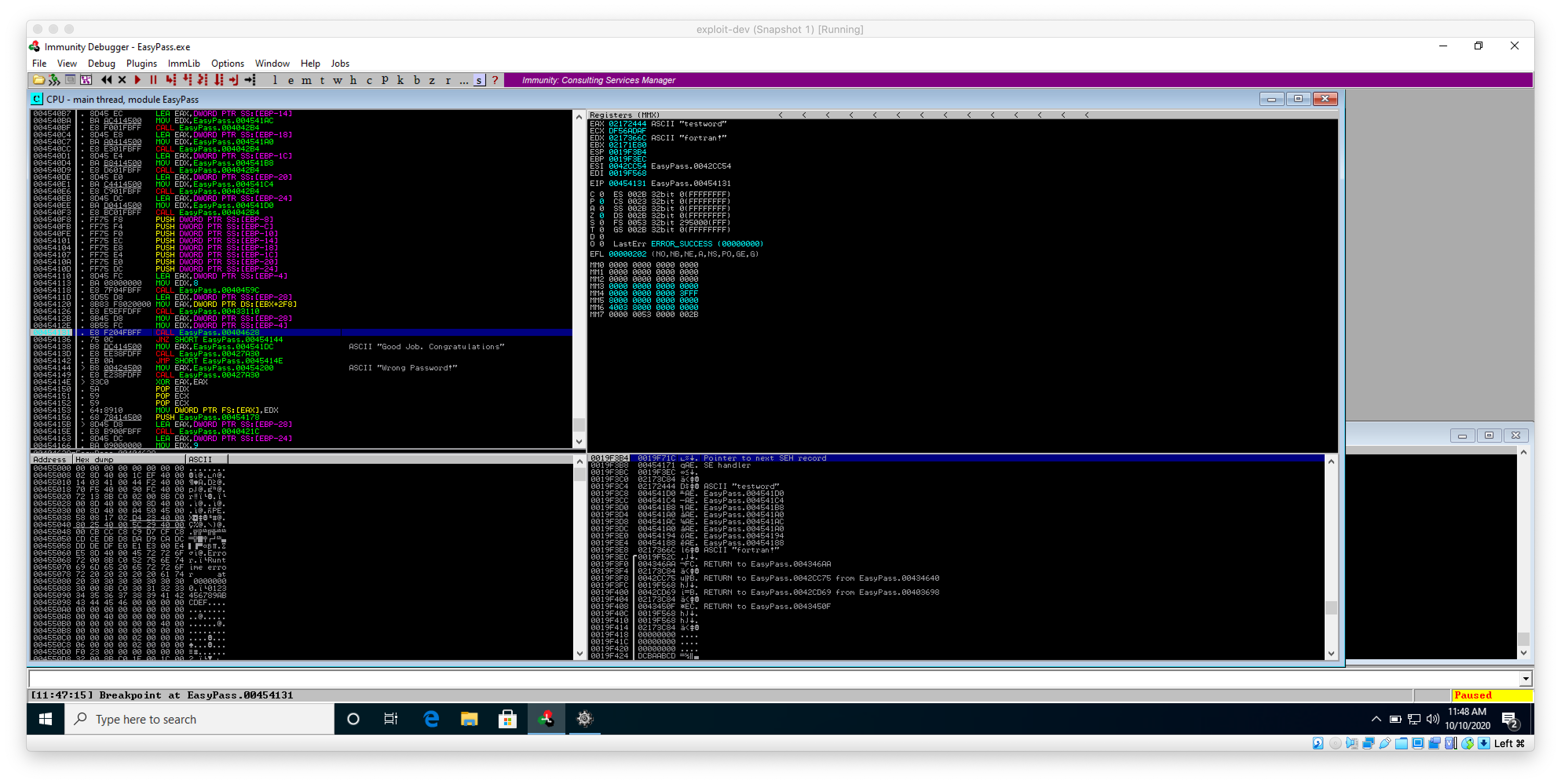Open the Debug menu
The image size is (1561, 784).
pos(101,64)
